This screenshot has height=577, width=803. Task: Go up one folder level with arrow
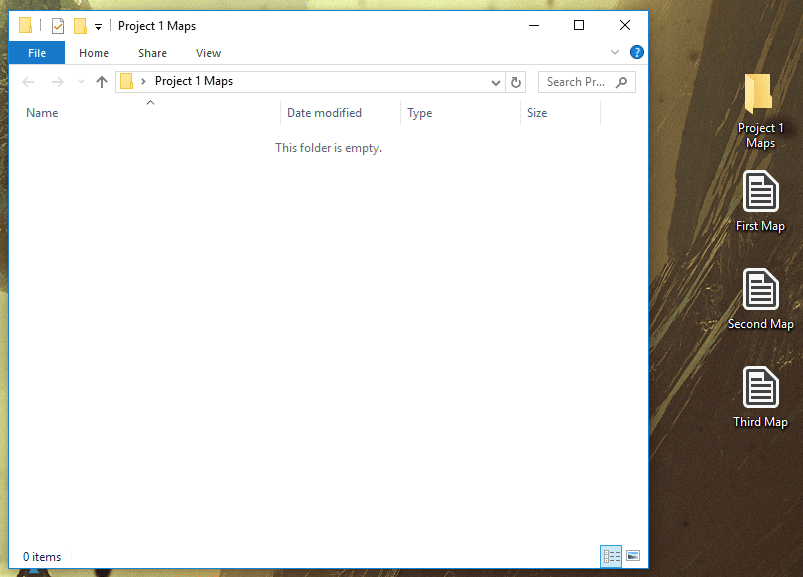point(102,82)
